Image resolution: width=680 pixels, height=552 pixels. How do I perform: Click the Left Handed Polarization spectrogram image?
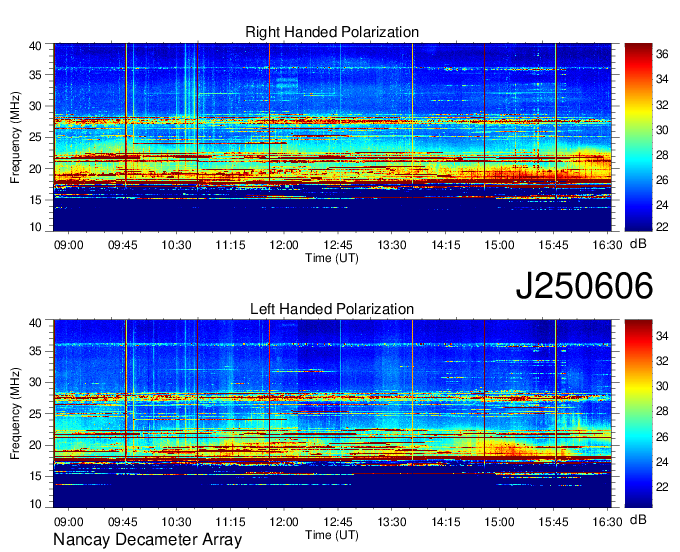332,414
